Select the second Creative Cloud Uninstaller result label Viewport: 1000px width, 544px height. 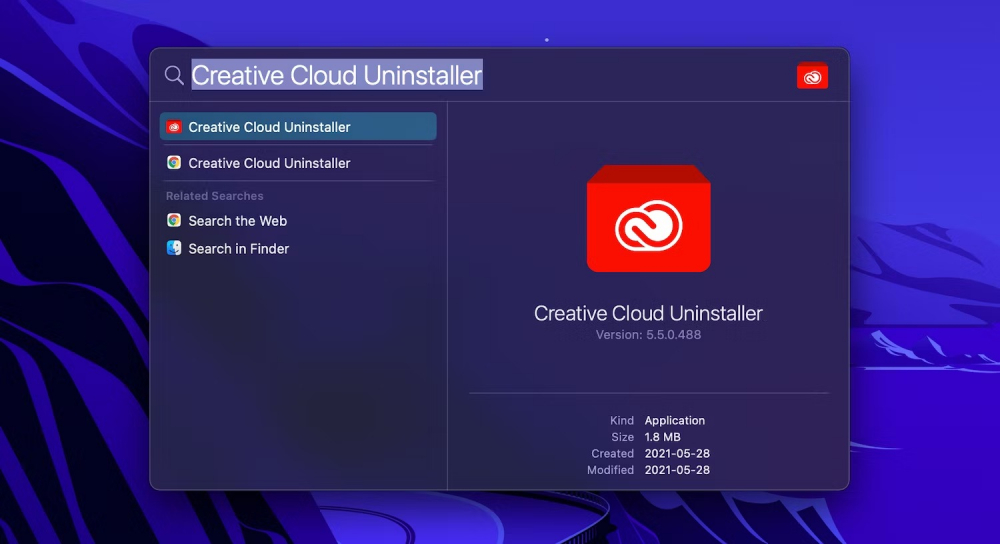269,163
